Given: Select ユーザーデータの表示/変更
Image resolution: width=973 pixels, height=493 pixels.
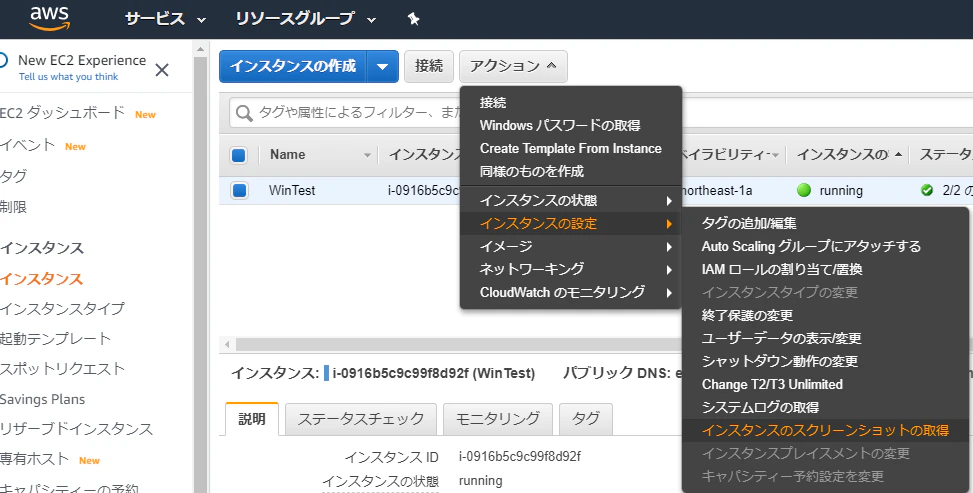Looking at the screenshot, I should coord(781,338).
